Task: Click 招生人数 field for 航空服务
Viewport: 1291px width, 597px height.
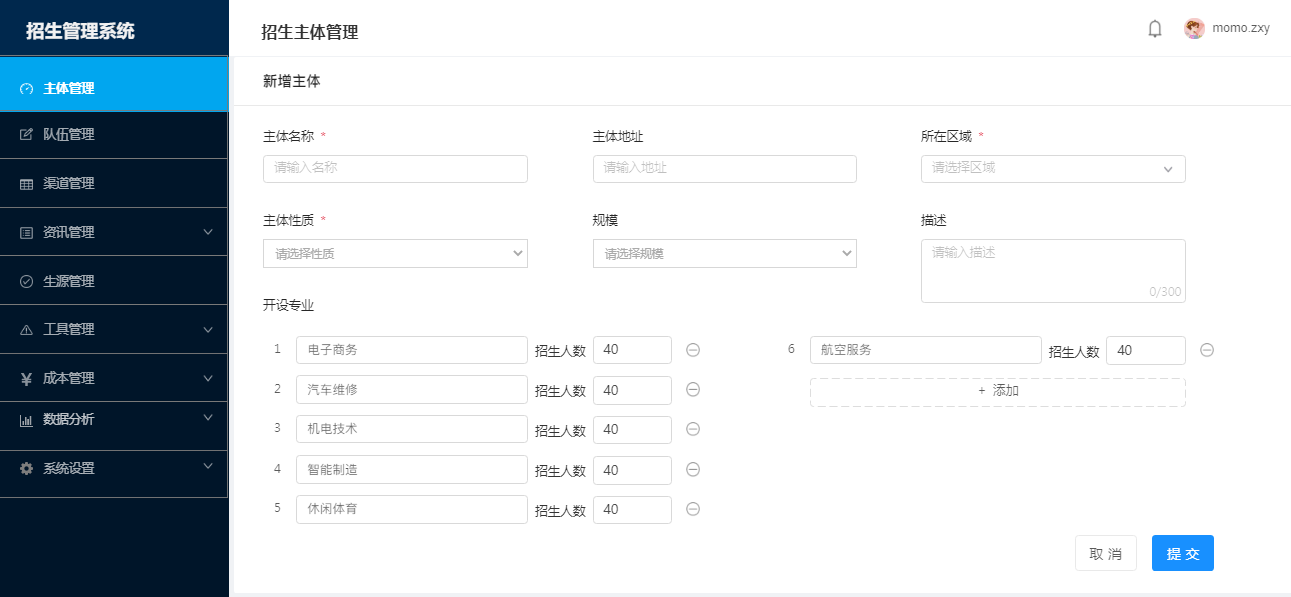Action: click(1146, 350)
